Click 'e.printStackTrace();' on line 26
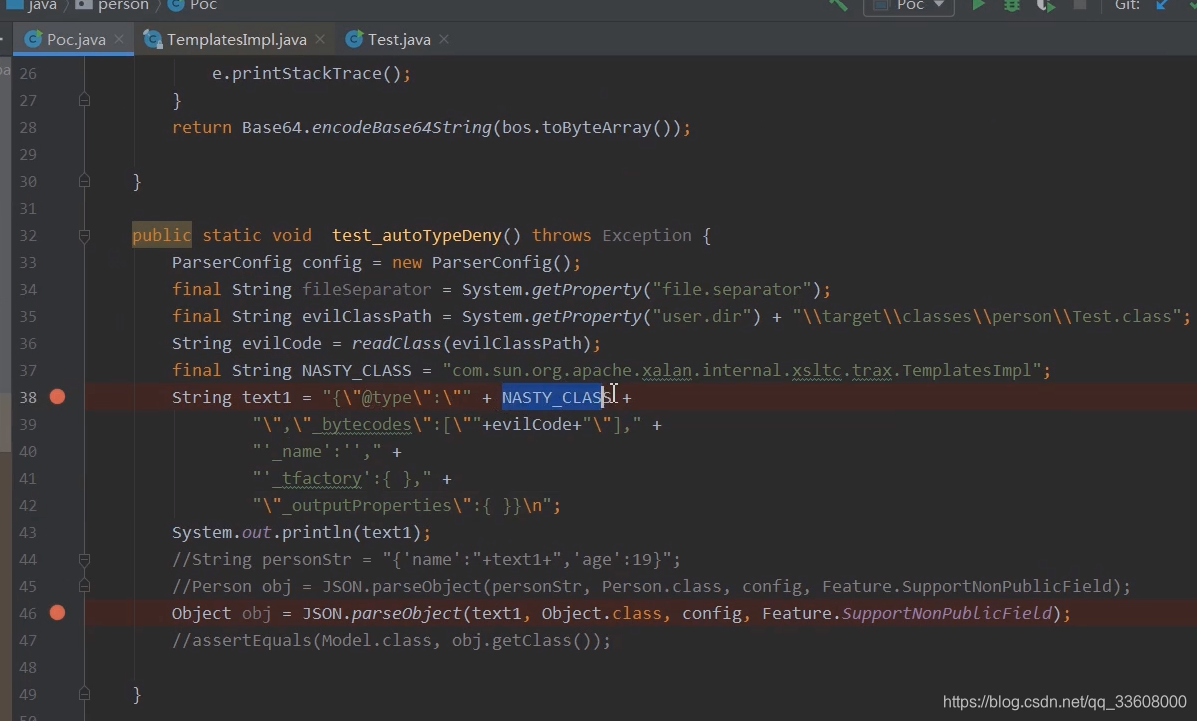The height and width of the screenshot is (721, 1197). tap(311, 73)
